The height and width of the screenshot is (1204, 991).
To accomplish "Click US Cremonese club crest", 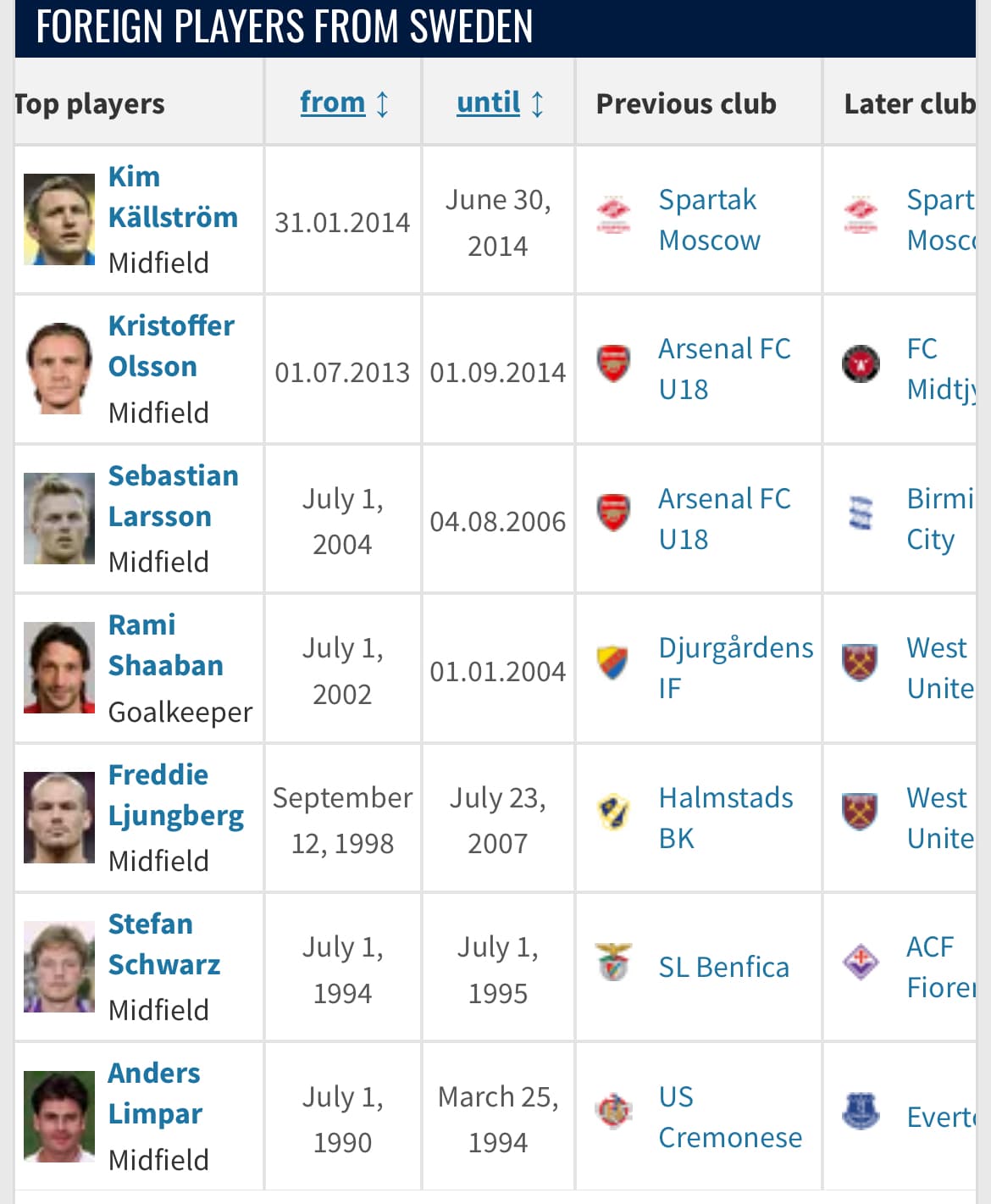I will [613, 1112].
